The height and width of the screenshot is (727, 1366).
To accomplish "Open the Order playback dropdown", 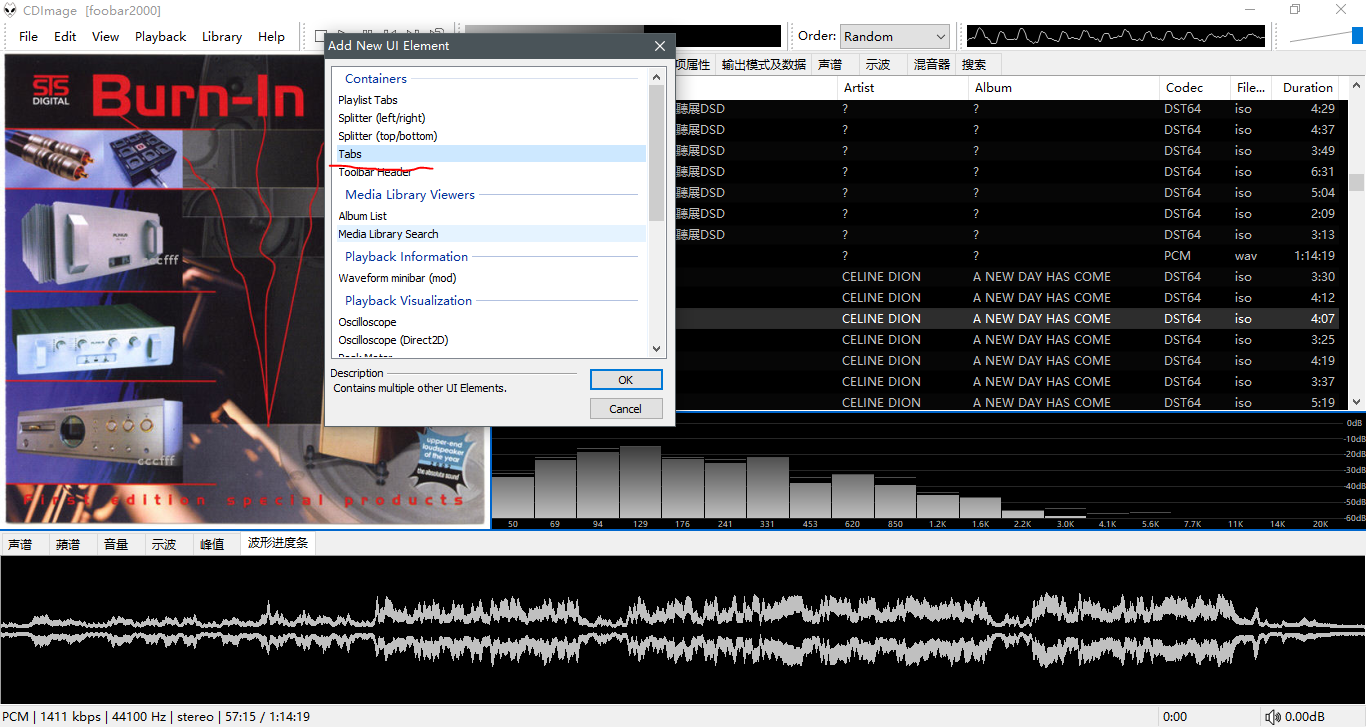I will (x=894, y=36).
